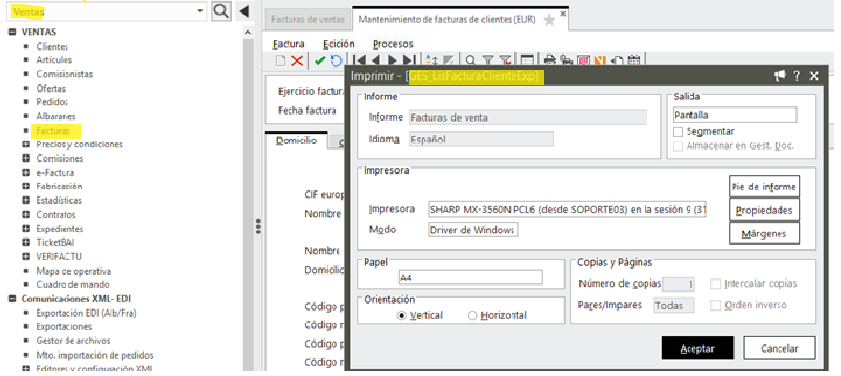Image resolution: width=841 pixels, height=376 pixels.
Task: Click the Propiedades printer button
Action: point(764,210)
